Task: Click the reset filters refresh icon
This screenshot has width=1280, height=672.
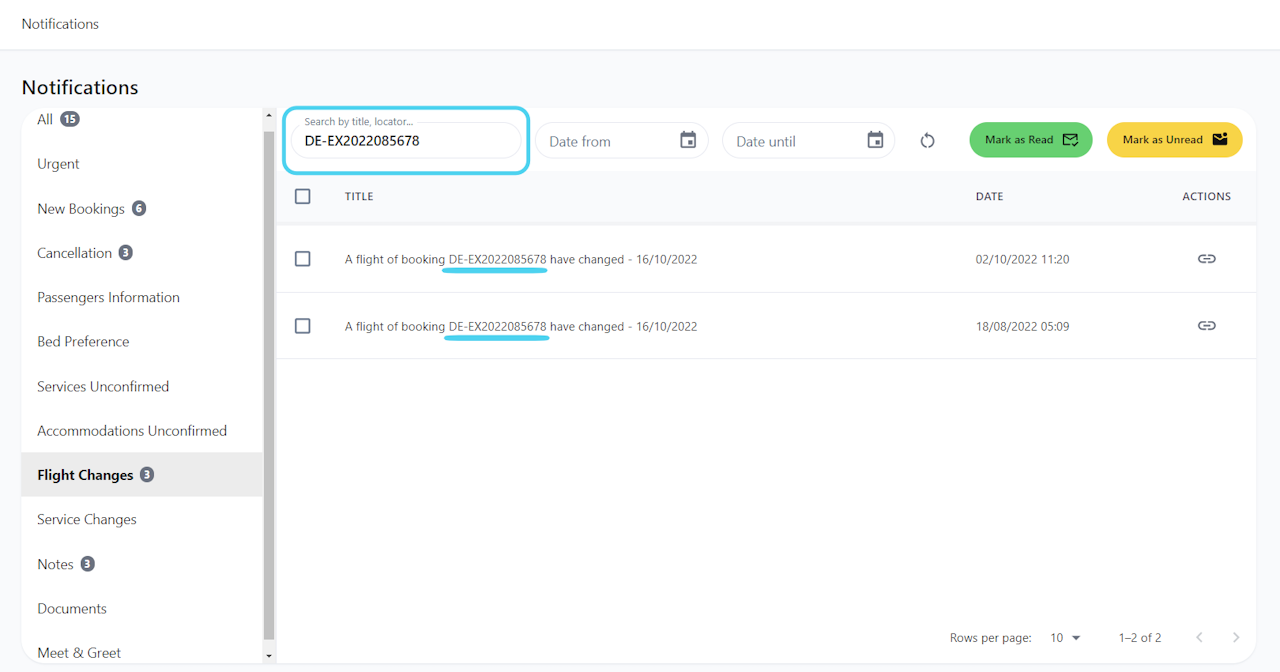Action: tap(927, 140)
